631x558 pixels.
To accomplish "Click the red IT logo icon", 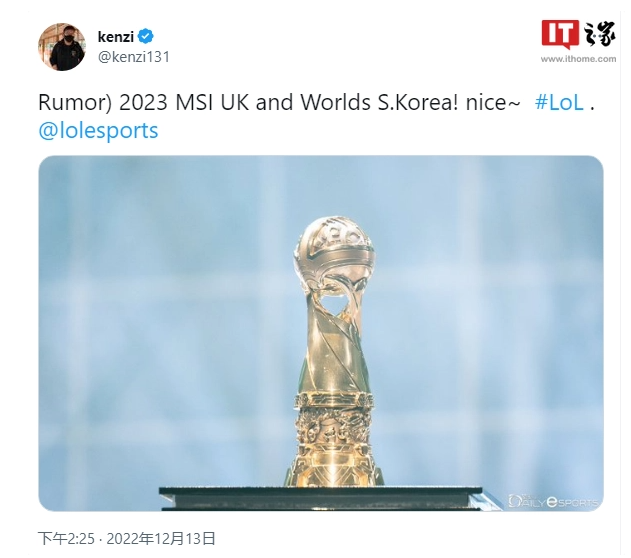I will pyautogui.click(x=560, y=34).
